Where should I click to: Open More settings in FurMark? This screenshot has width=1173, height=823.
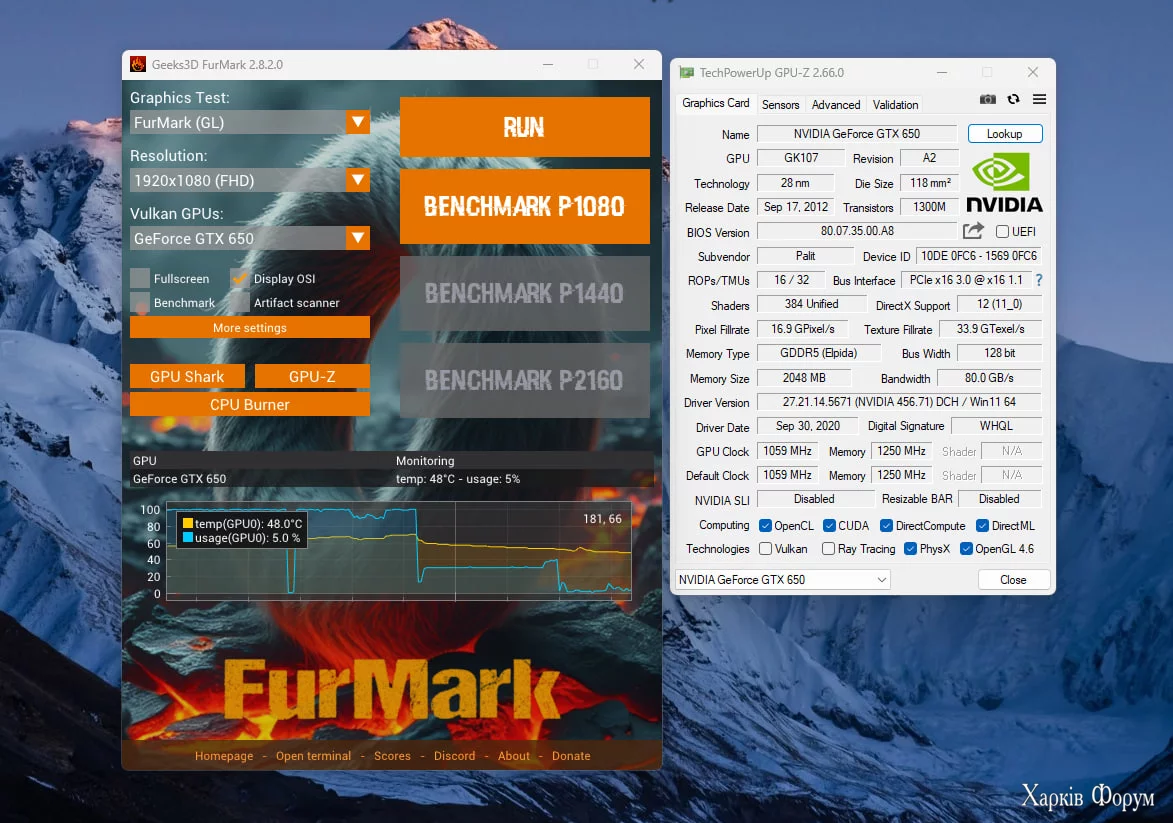click(x=250, y=327)
